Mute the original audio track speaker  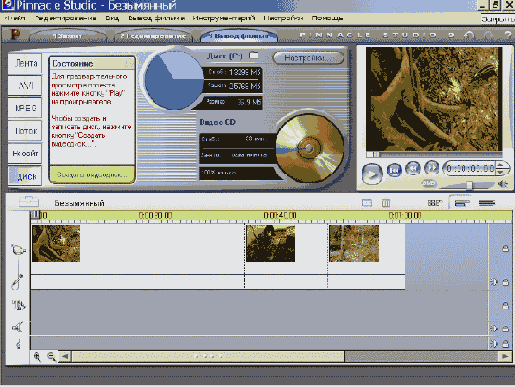494,282
